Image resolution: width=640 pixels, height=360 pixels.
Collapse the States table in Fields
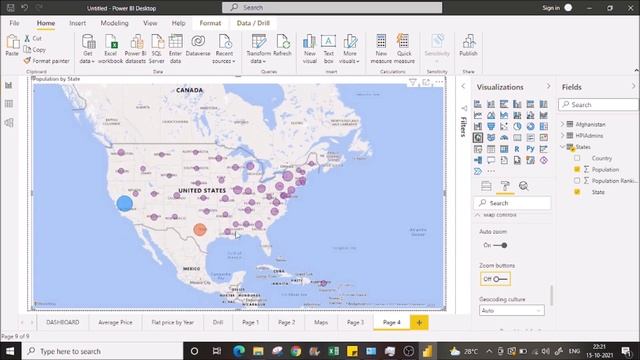pyautogui.click(x=562, y=147)
